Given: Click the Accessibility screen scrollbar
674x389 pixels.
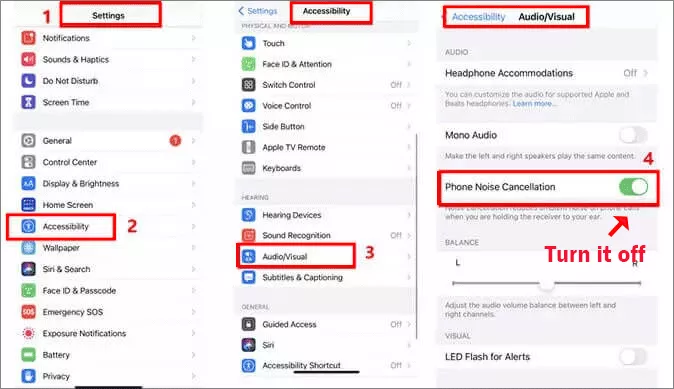Looking at the screenshot, I should (x=417, y=236).
